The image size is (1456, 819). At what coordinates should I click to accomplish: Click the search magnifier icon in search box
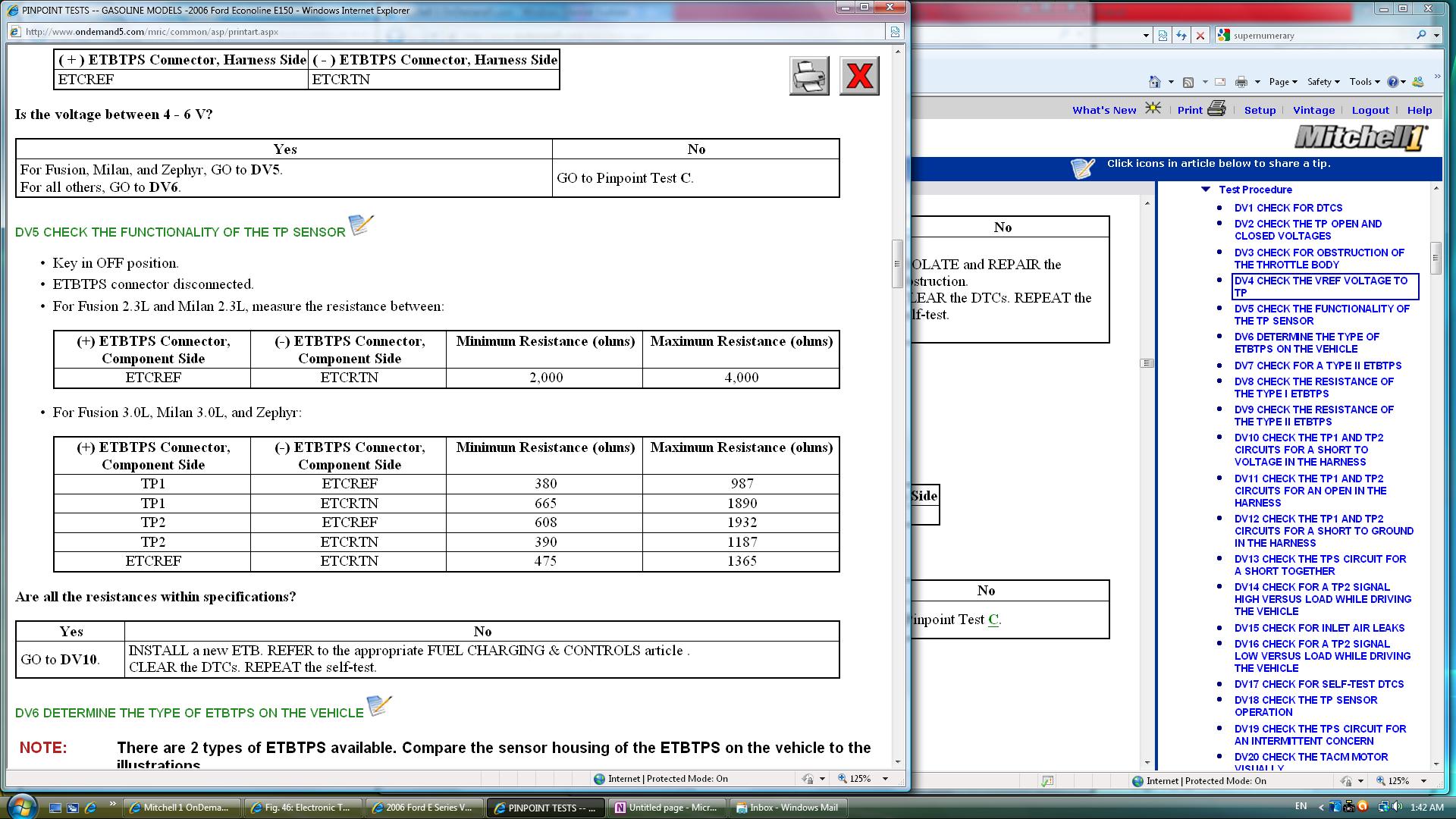[1420, 36]
